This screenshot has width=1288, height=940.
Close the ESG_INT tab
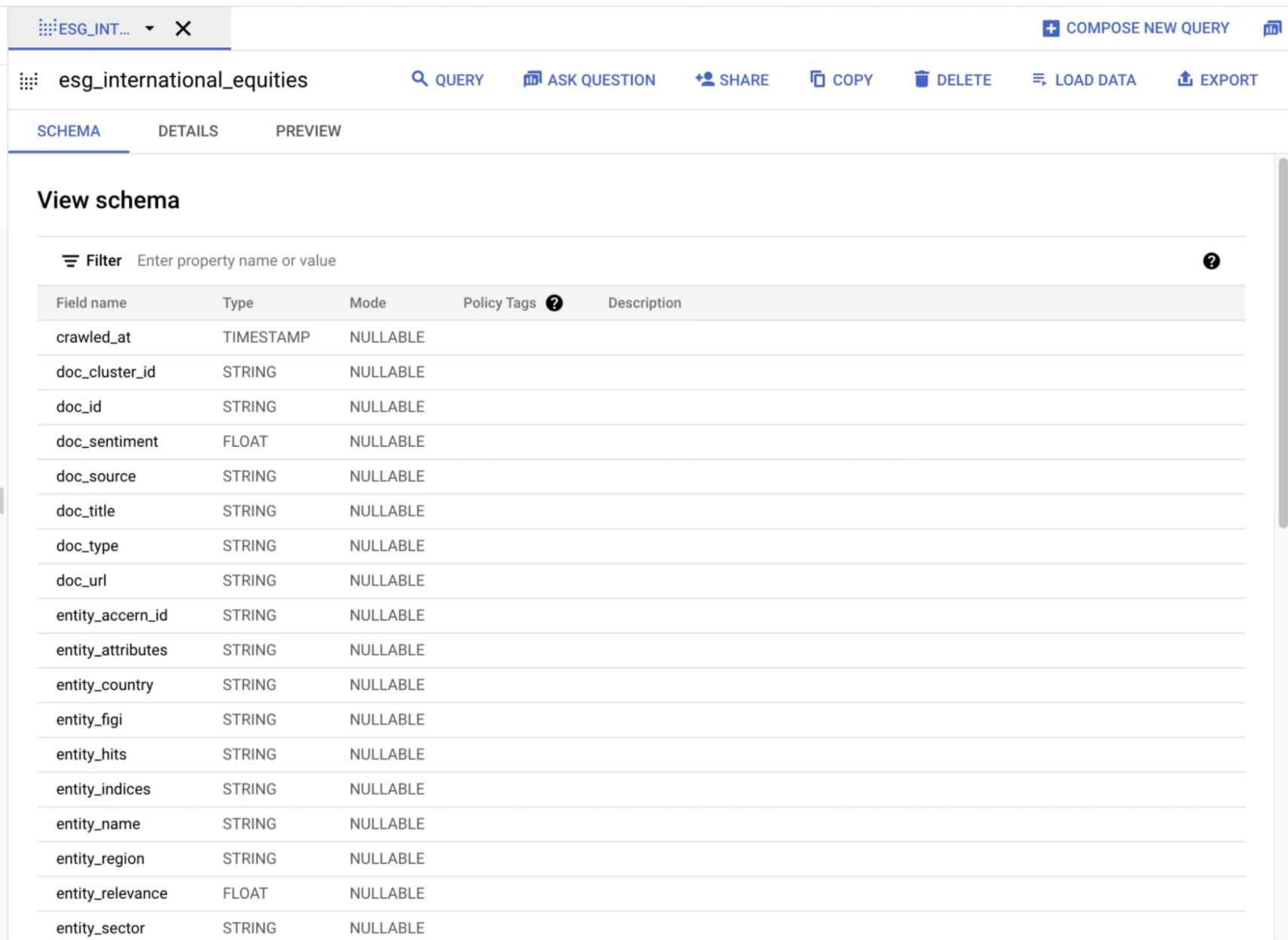point(183,29)
